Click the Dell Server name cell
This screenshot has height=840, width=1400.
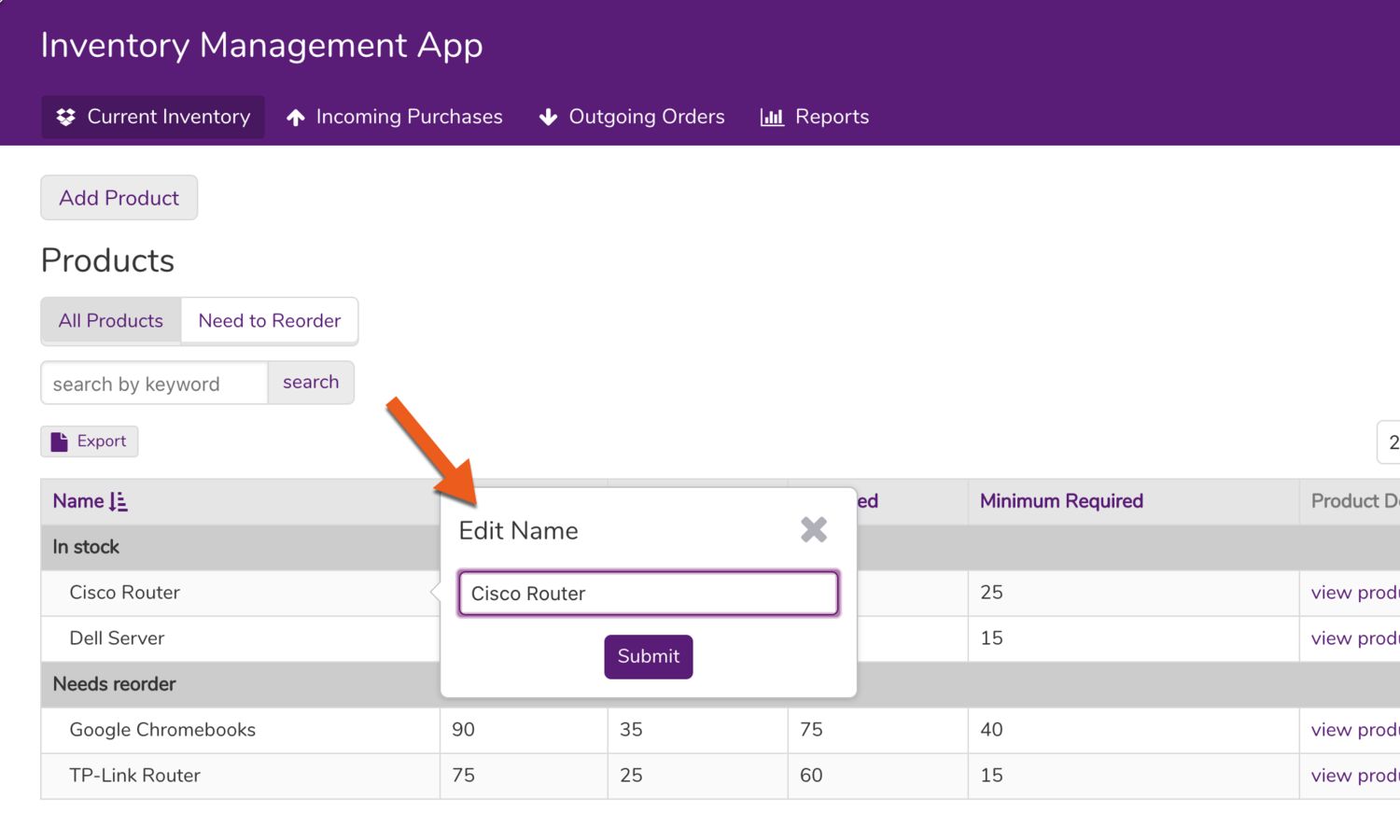(117, 638)
